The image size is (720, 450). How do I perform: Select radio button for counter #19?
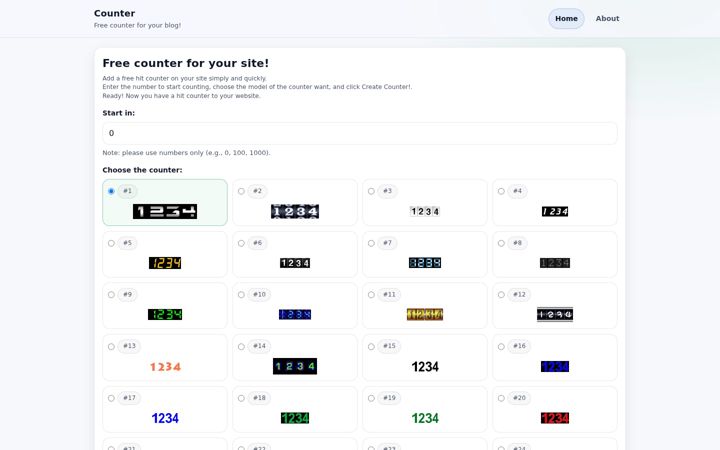(371, 398)
